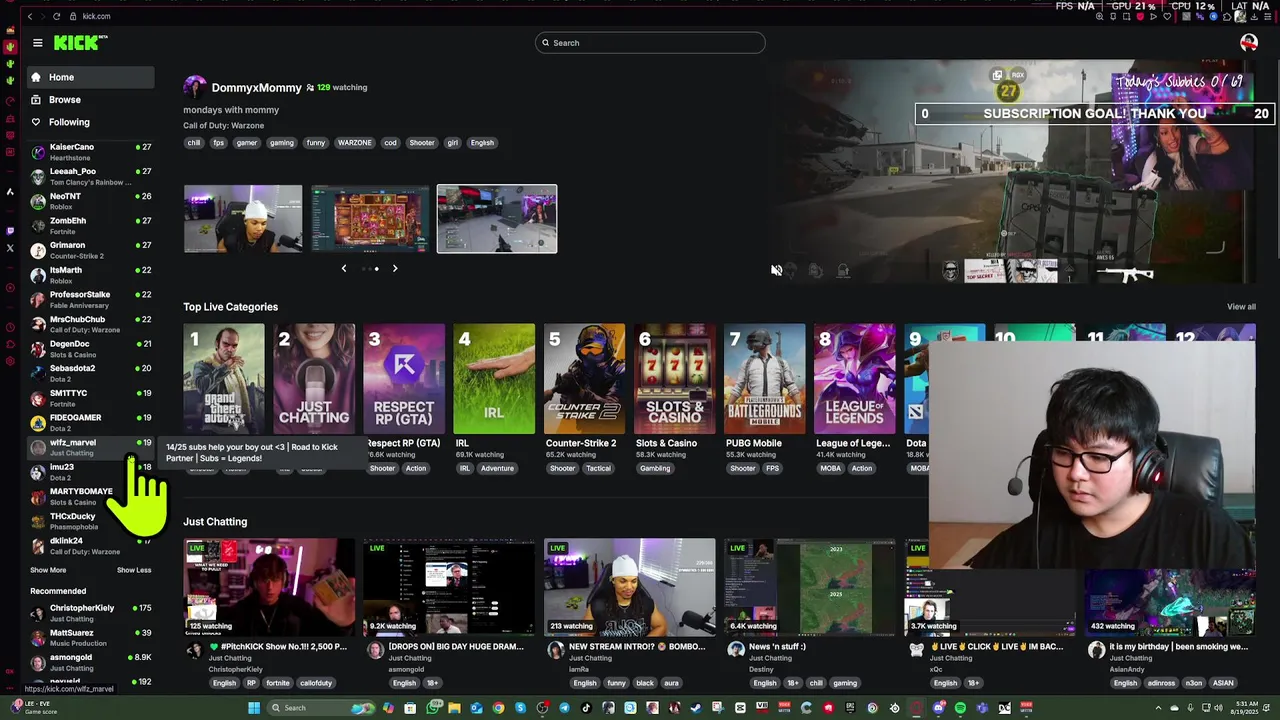Screen dimensions: 1280x720
Task: Select the 'Shooter' tag under DommyxMommy
Action: [x=422, y=143]
